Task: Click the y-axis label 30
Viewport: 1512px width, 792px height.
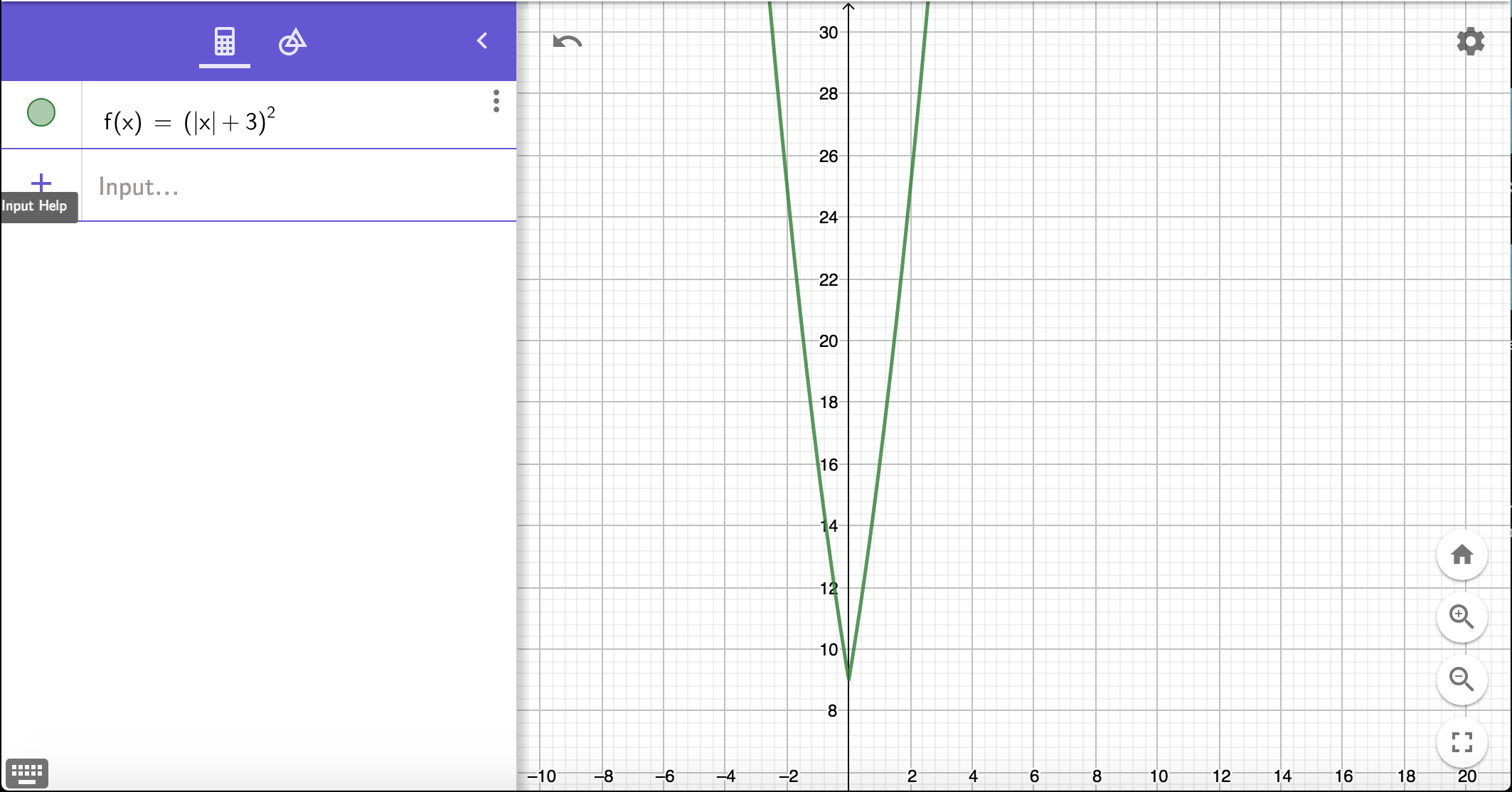Action: [x=829, y=33]
